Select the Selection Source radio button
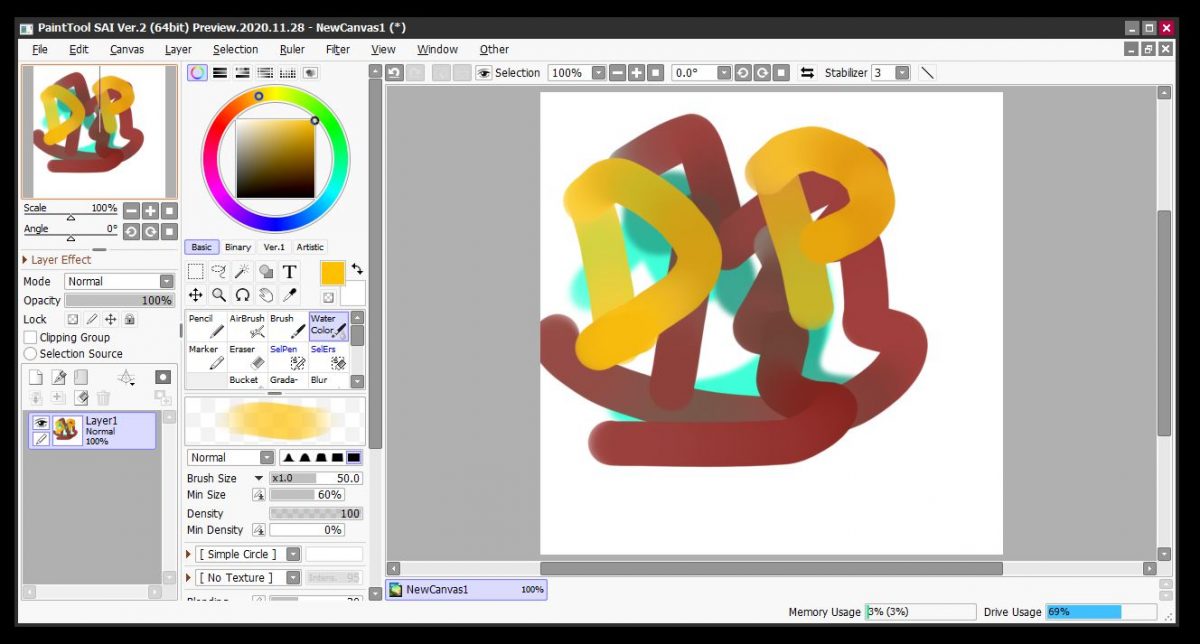 click(30, 354)
